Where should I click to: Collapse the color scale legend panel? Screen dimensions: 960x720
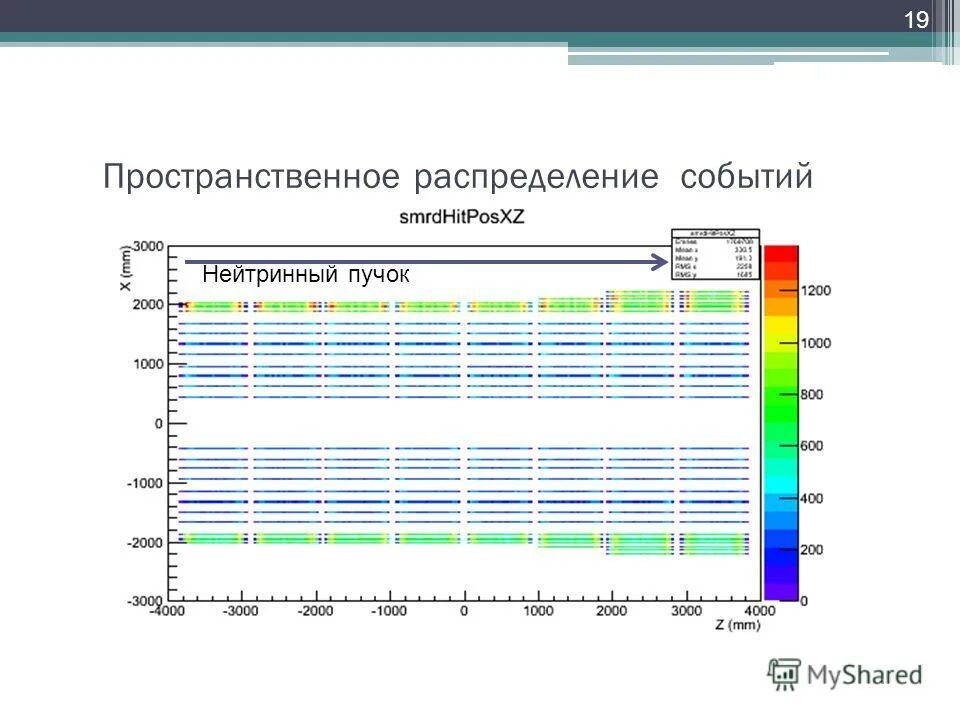coord(782,420)
